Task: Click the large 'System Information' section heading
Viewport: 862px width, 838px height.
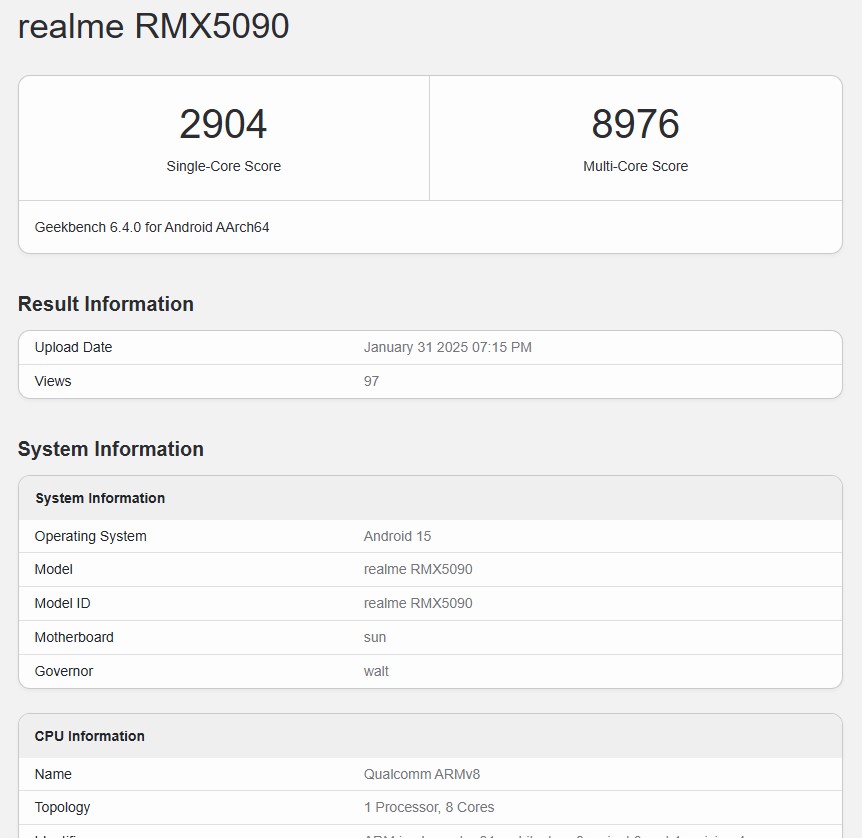Action: [110, 449]
